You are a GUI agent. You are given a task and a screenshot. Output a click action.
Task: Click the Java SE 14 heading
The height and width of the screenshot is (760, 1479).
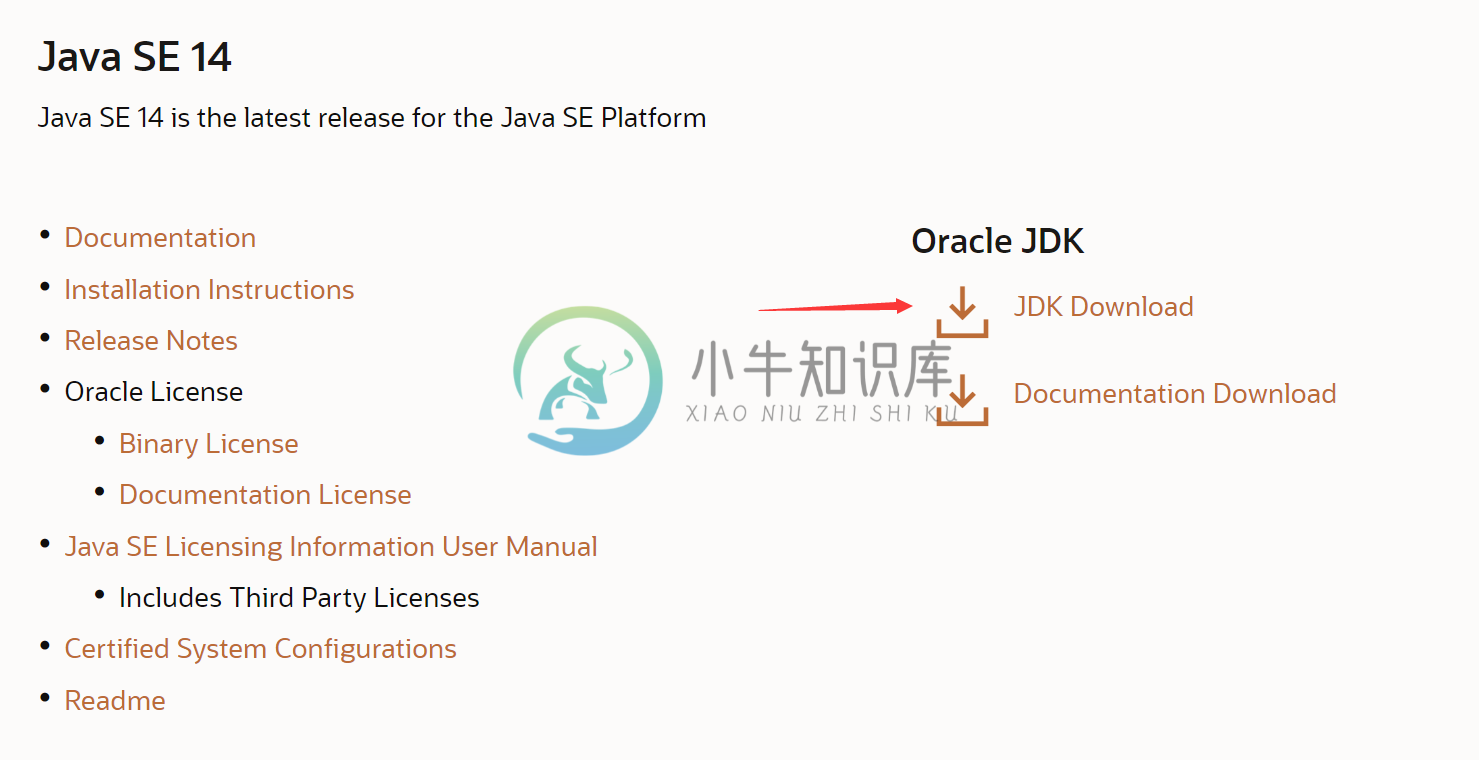point(135,56)
